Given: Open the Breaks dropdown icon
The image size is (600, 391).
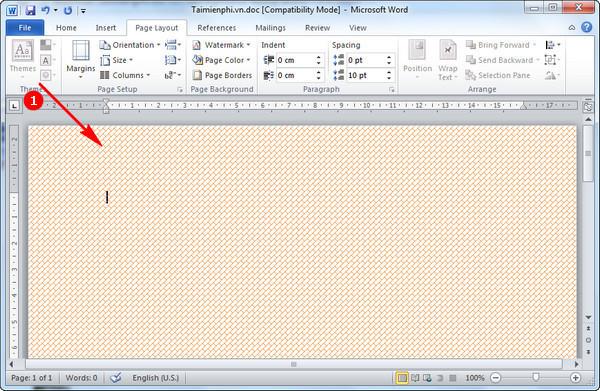Looking at the screenshot, I should click(x=173, y=45).
